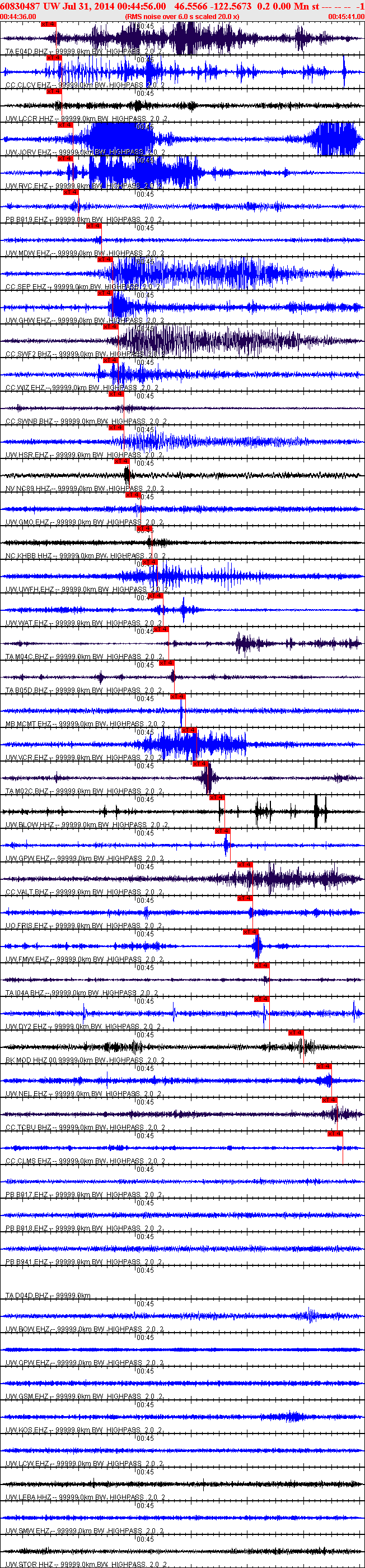This screenshot has height=1568, width=365.
Task: Click red pick marker on UW NEL trace
Action: click(323, 1066)
